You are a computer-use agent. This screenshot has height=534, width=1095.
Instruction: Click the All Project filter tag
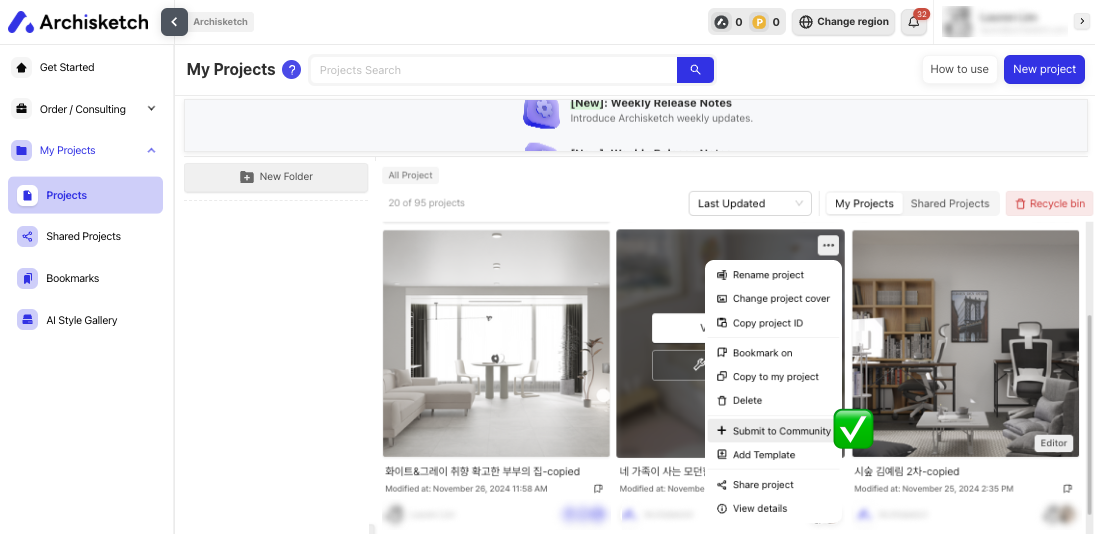pyautogui.click(x=411, y=175)
